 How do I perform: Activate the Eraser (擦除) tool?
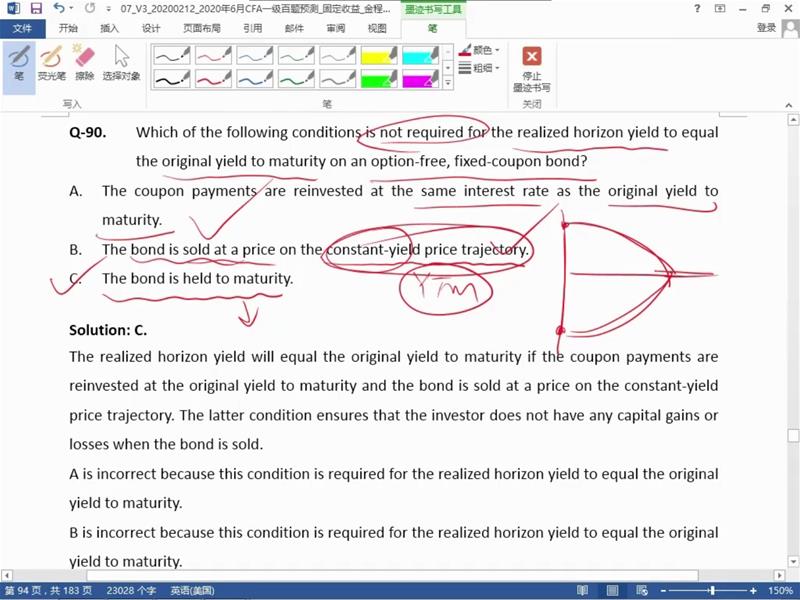[x=85, y=62]
